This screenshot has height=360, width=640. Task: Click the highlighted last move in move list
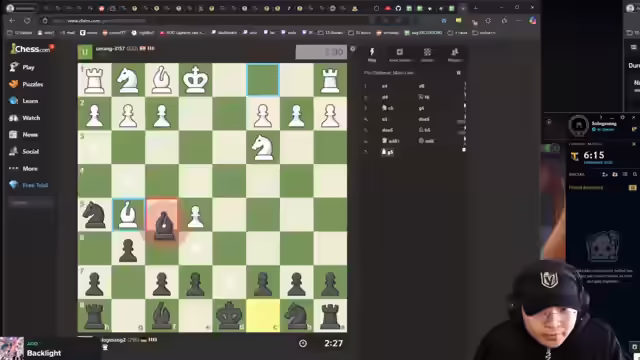click(x=388, y=152)
